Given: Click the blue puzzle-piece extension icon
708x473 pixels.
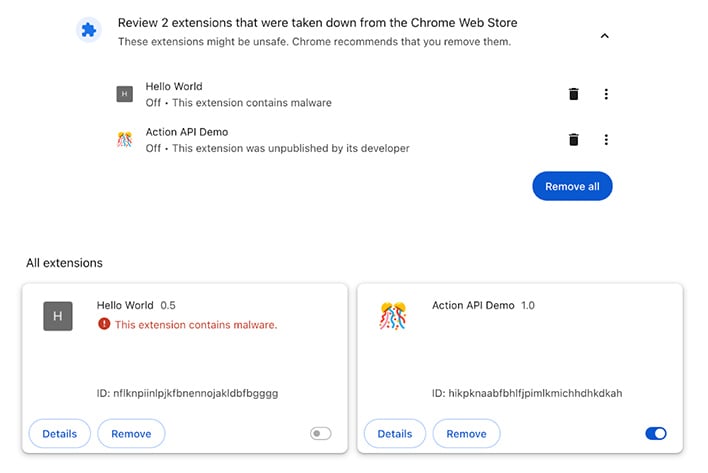Looking at the screenshot, I should click(x=88, y=30).
